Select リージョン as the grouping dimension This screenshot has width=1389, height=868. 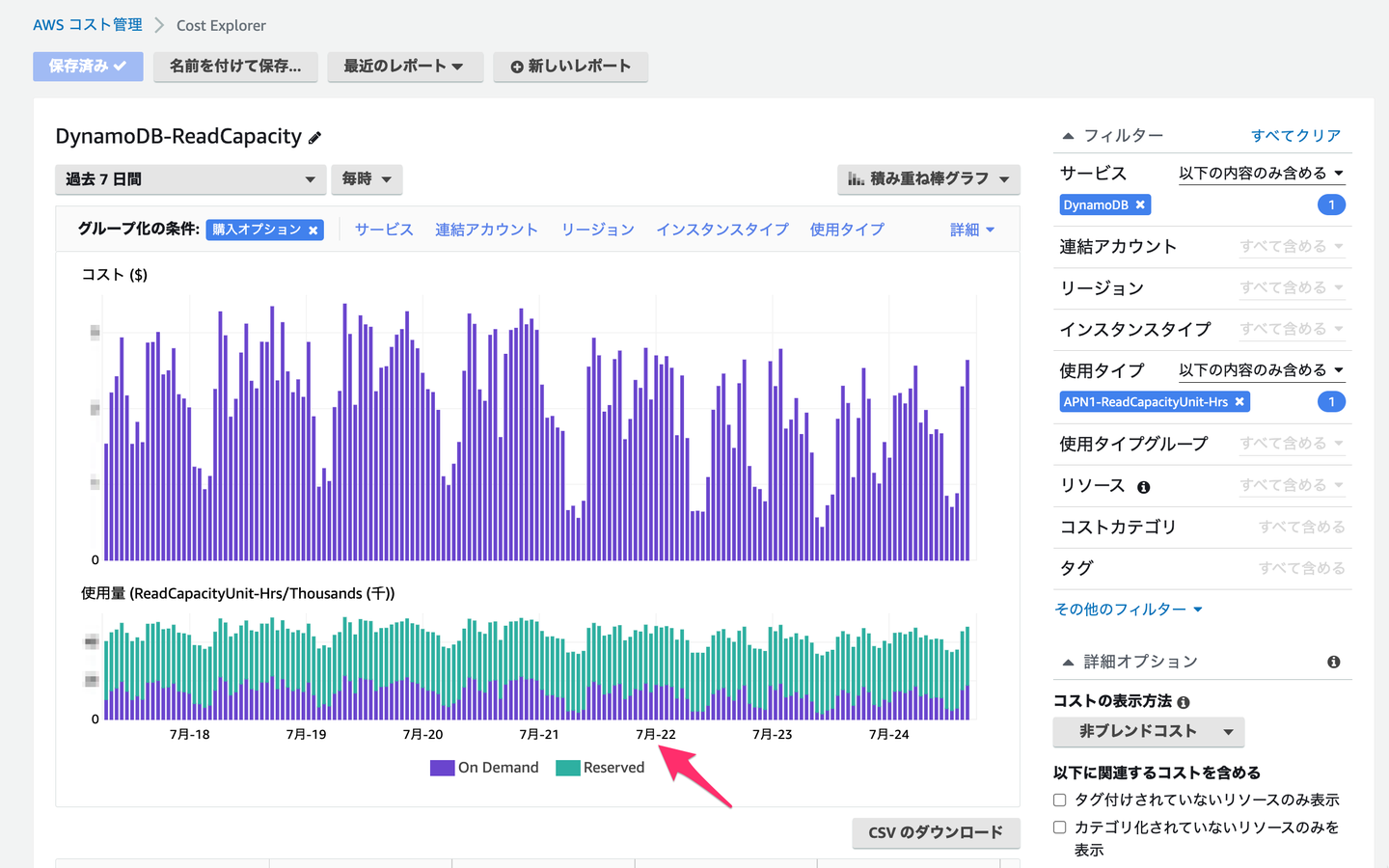coord(597,230)
